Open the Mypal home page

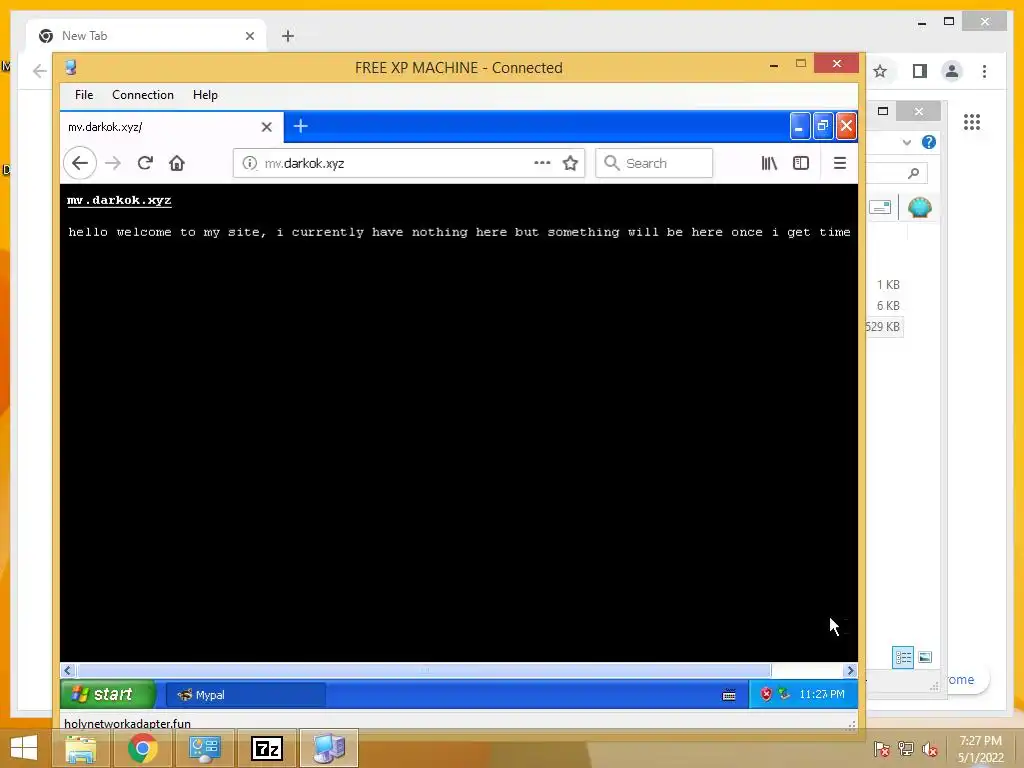pos(177,163)
